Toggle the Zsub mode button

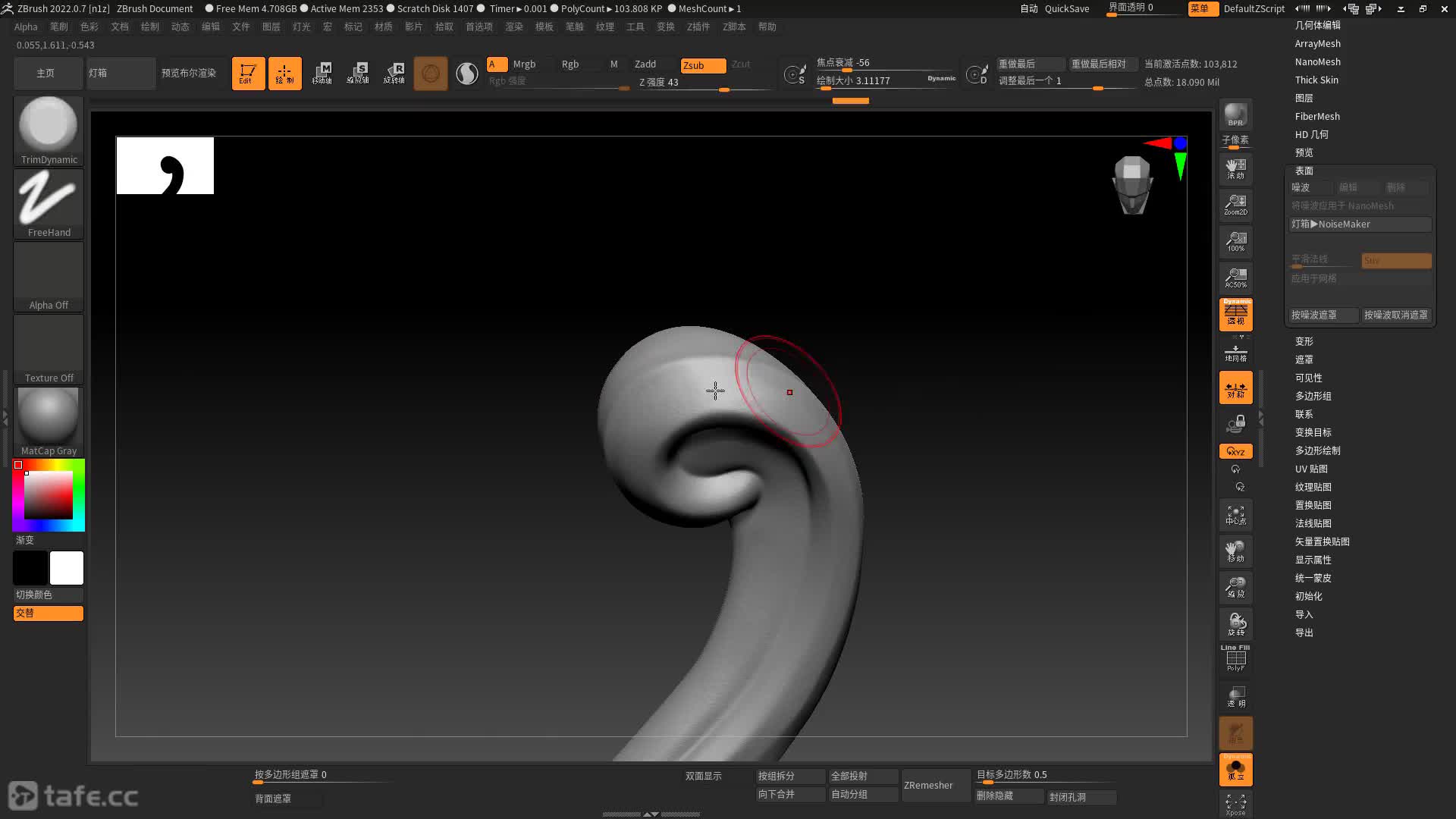pyautogui.click(x=702, y=65)
